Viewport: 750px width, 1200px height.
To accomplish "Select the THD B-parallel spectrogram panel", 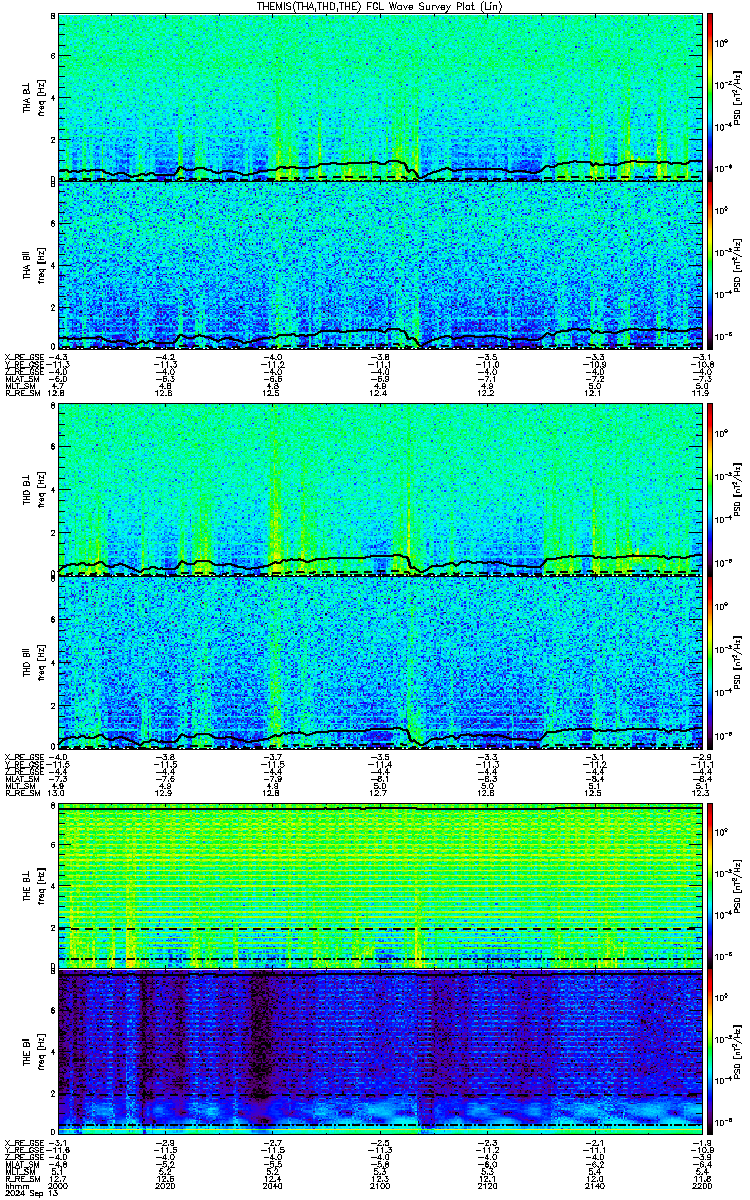I will click(380, 661).
